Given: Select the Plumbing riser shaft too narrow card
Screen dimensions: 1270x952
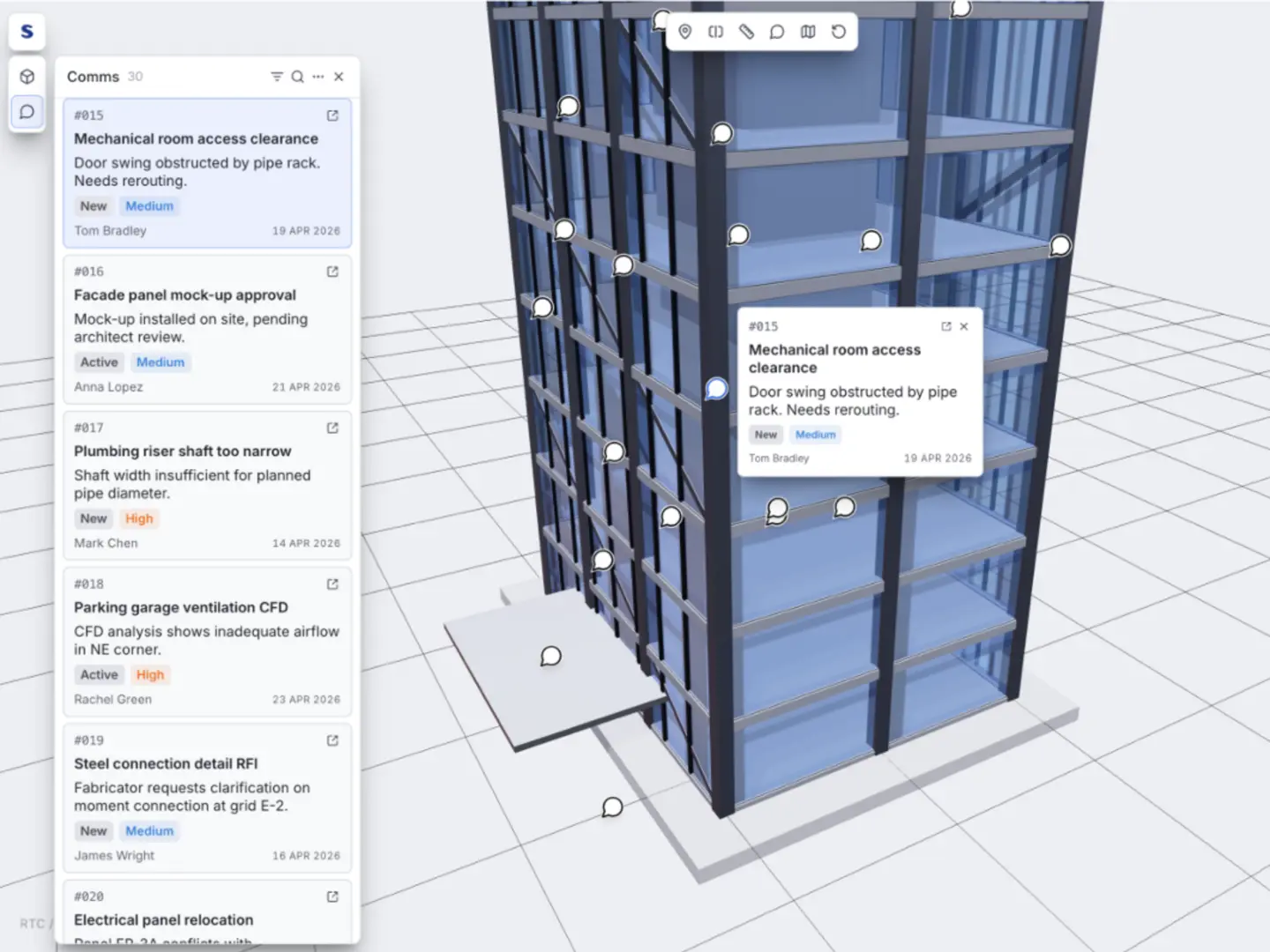Looking at the screenshot, I should 207,486.
